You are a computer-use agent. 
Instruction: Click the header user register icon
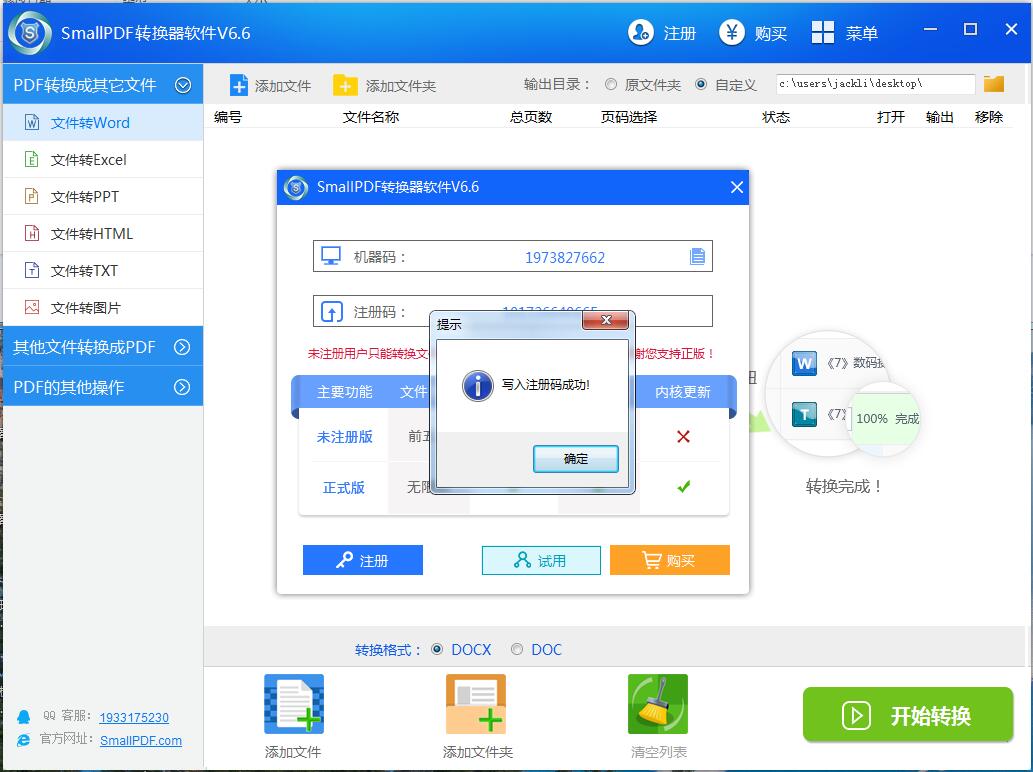pos(640,32)
